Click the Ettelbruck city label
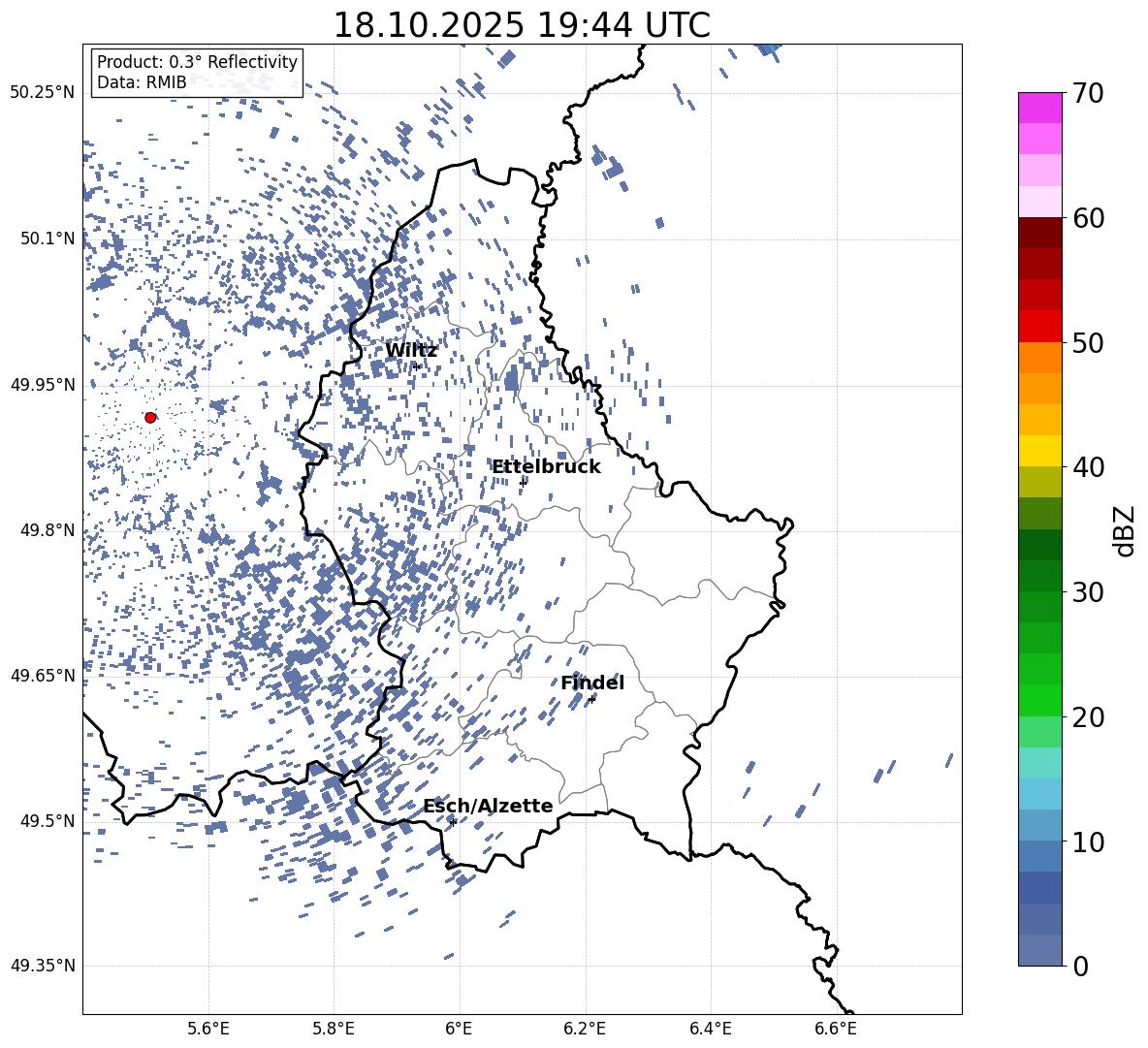Image resolution: width=1148 pixels, height=1048 pixels. click(546, 467)
